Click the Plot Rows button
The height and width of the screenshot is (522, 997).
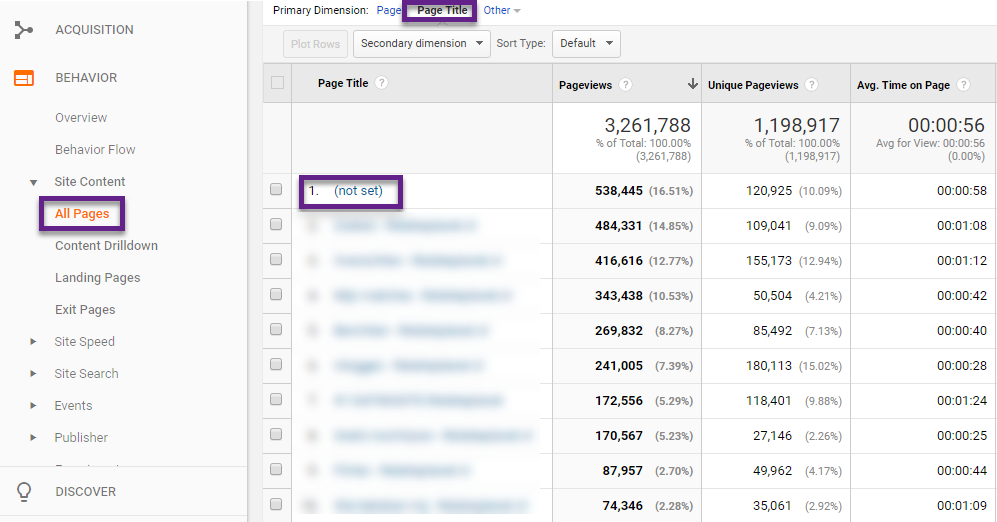(x=315, y=44)
